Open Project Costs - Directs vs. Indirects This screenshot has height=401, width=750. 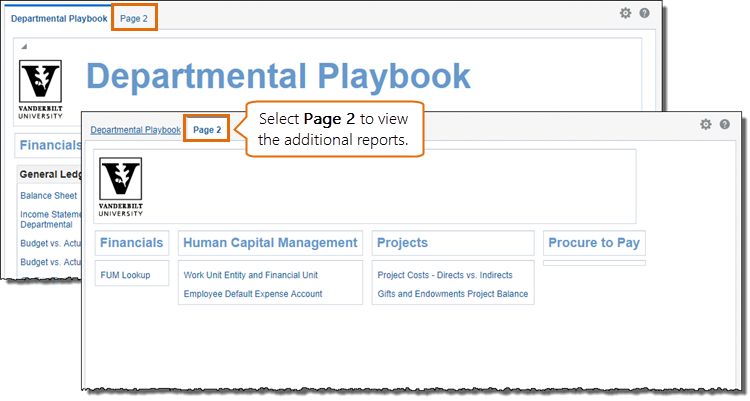click(445, 275)
